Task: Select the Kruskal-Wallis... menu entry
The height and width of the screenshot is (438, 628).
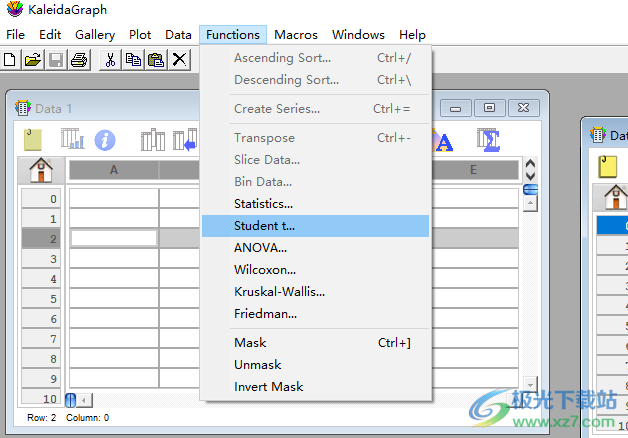Action: point(279,292)
